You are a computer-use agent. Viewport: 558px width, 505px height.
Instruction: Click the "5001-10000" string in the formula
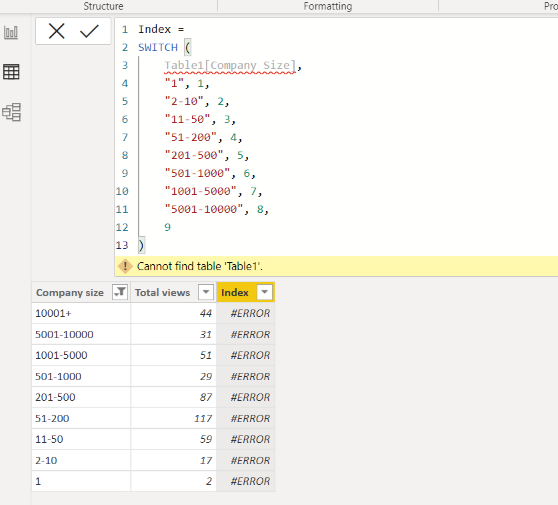[204, 209]
